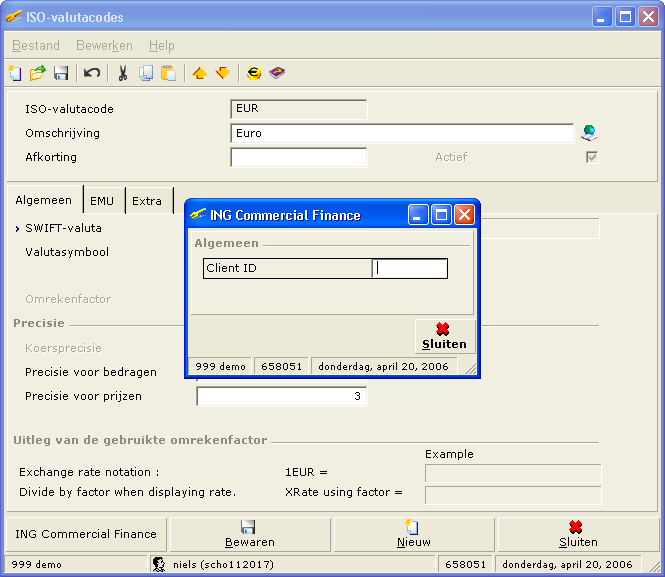665x577 pixels.
Task: Focus the Client ID input field
Action: click(410, 268)
